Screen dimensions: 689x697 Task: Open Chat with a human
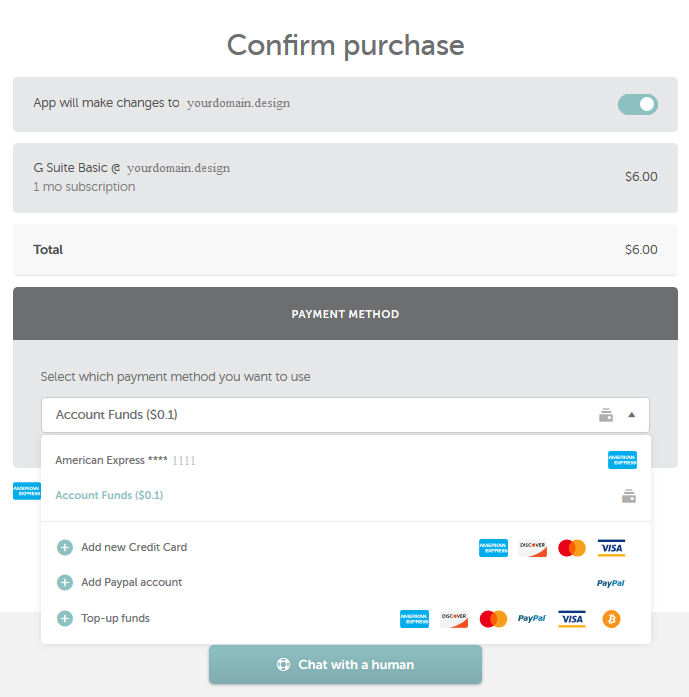[x=345, y=665]
